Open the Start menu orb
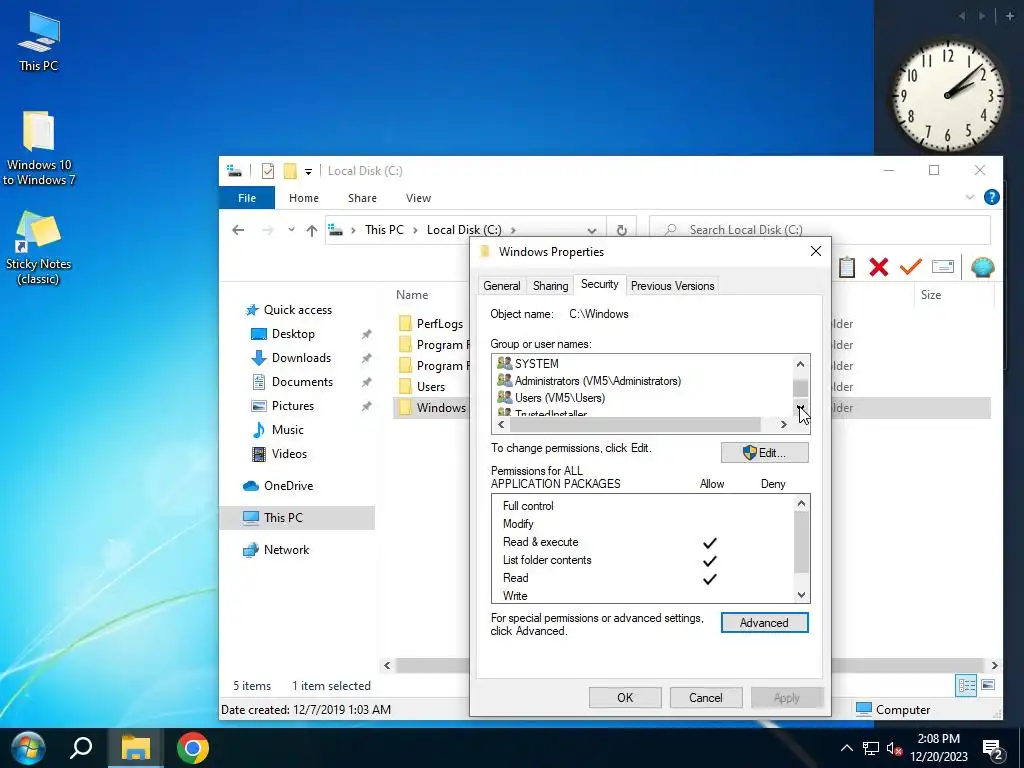Image resolution: width=1024 pixels, height=768 pixels. [x=29, y=748]
